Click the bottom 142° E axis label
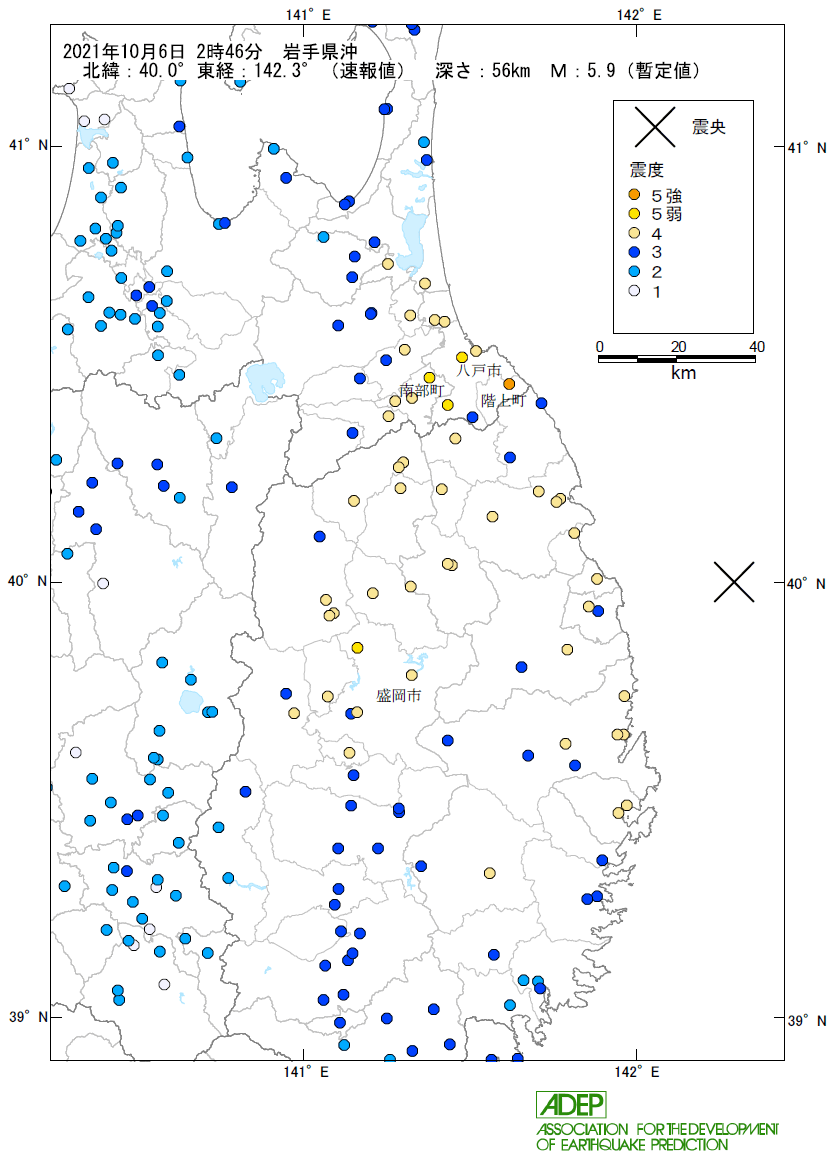Screen dimensions: 838x1161 637,1071
